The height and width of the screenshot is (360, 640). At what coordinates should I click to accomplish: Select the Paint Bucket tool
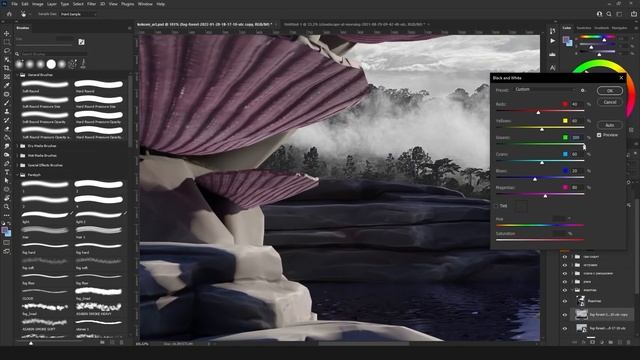[x=7, y=137]
